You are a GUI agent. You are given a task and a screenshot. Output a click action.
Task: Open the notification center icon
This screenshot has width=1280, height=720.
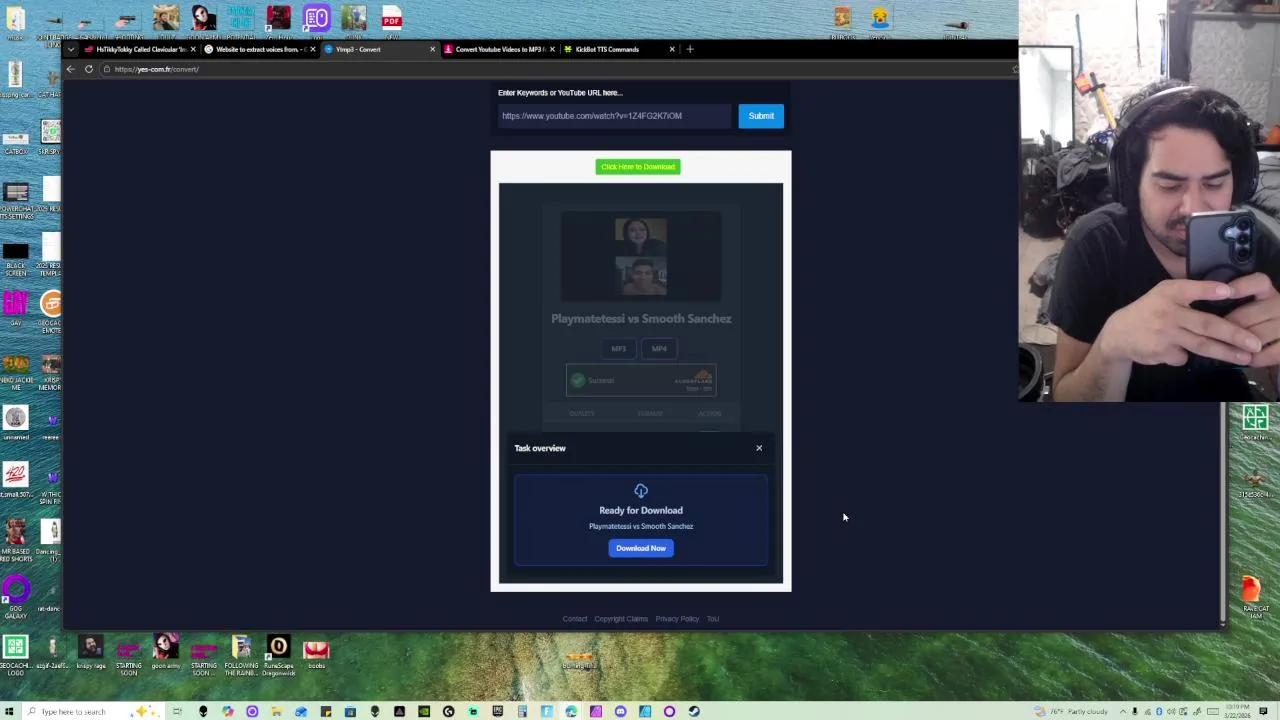(x=1264, y=712)
